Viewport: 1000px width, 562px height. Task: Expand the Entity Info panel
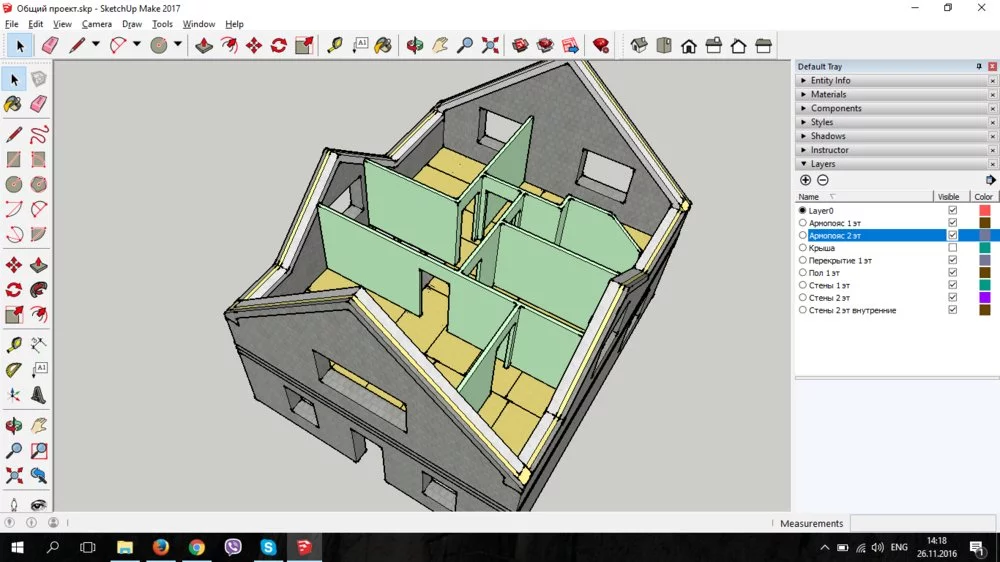pyautogui.click(x=830, y=81)
